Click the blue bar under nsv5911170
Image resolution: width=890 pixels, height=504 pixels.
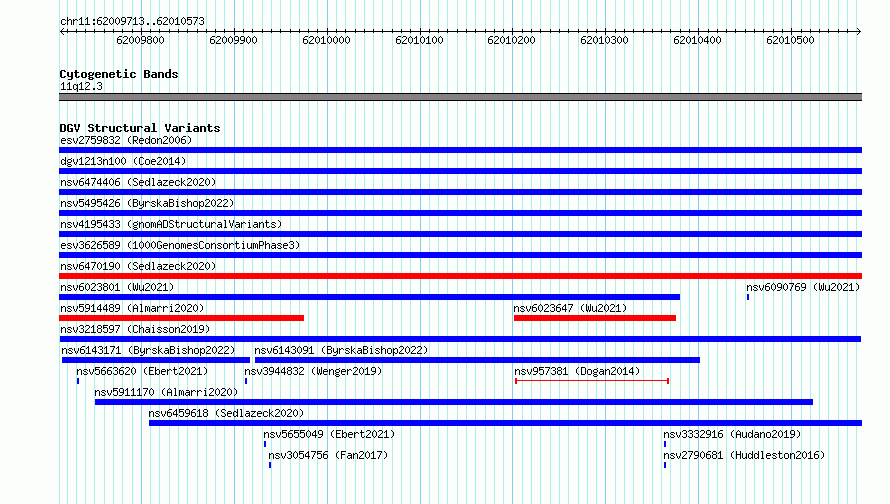[x=454, y=402]
